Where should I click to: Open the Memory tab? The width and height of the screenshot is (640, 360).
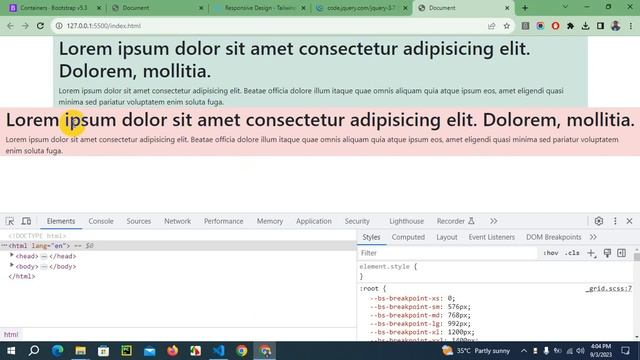(270, 221)
